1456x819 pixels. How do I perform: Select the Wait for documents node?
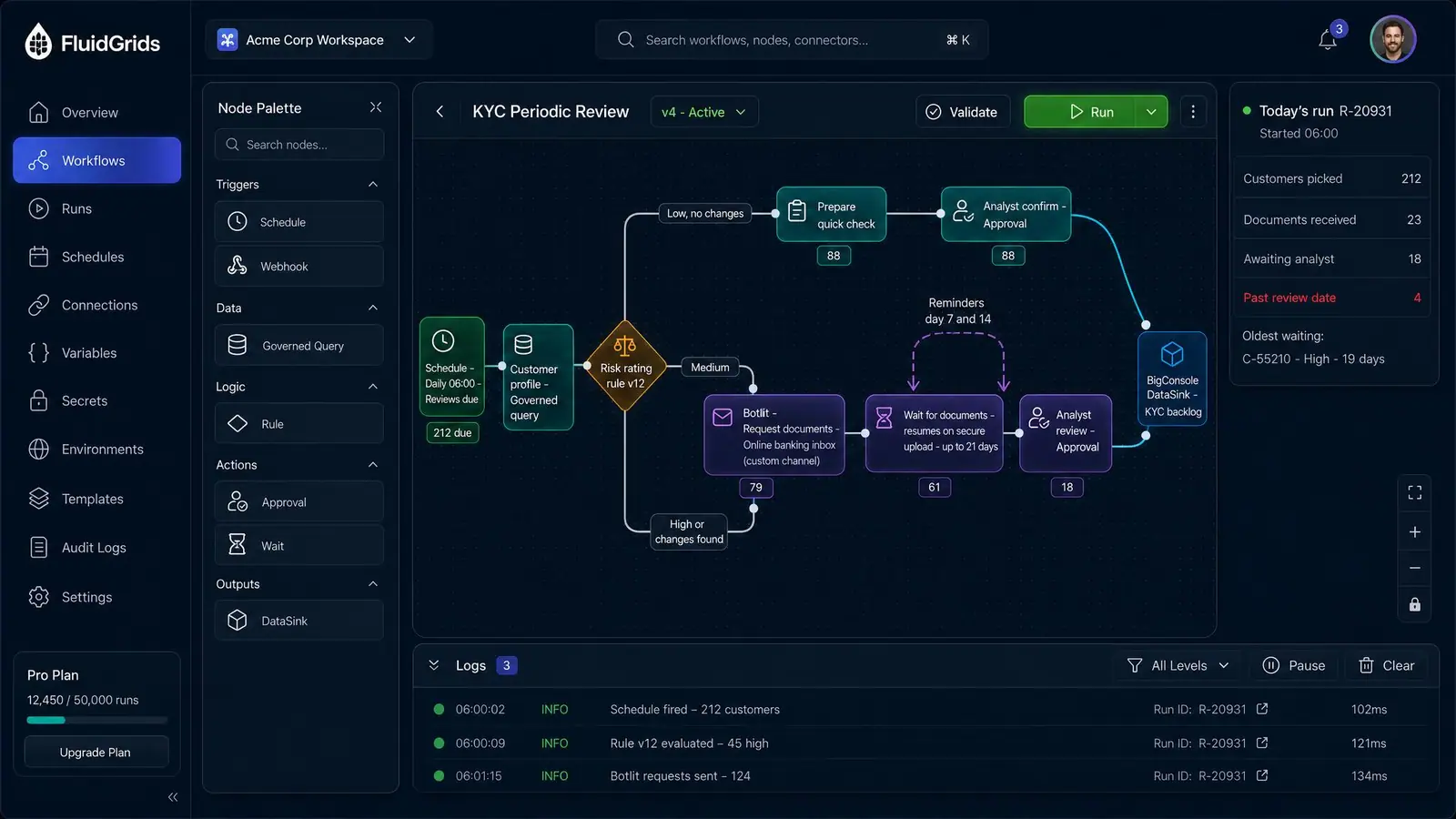[x=935, y=433]
